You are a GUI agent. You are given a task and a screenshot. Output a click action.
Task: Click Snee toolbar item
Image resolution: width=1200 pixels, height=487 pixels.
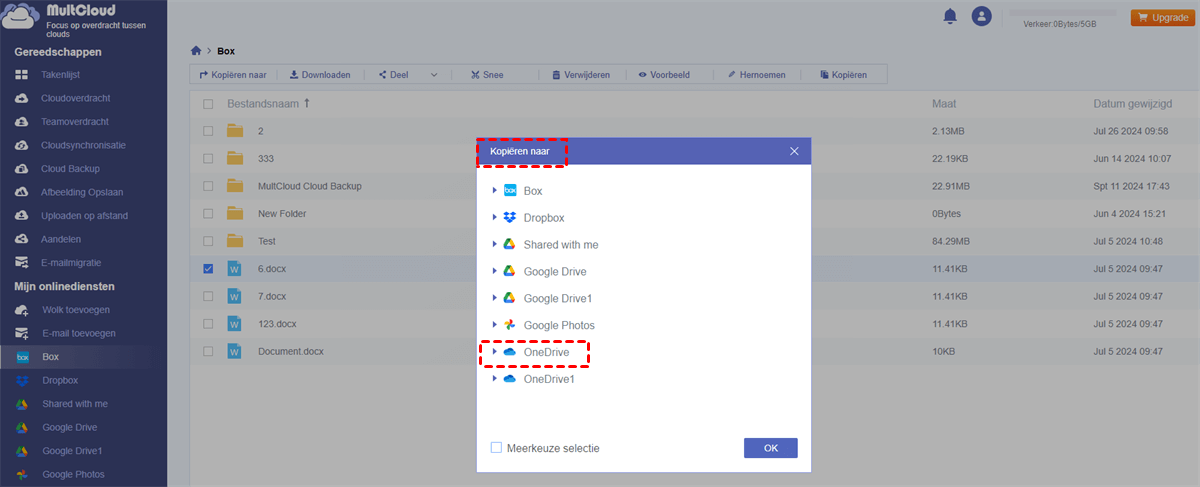pos(486,75)
